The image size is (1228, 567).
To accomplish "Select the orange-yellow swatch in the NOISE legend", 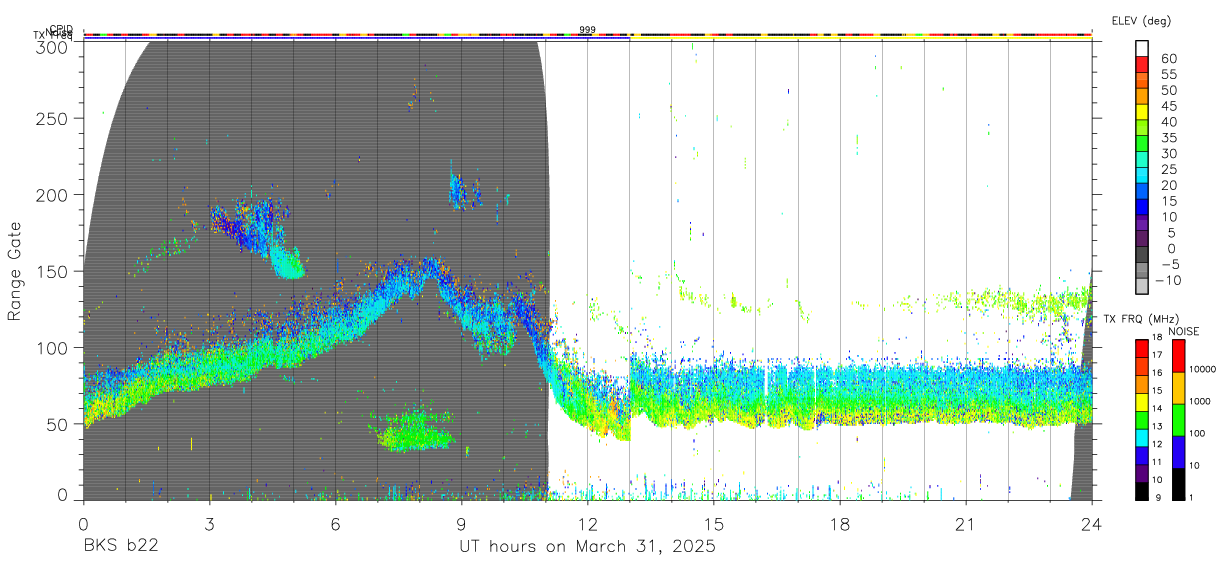I will coord(1177,388).
